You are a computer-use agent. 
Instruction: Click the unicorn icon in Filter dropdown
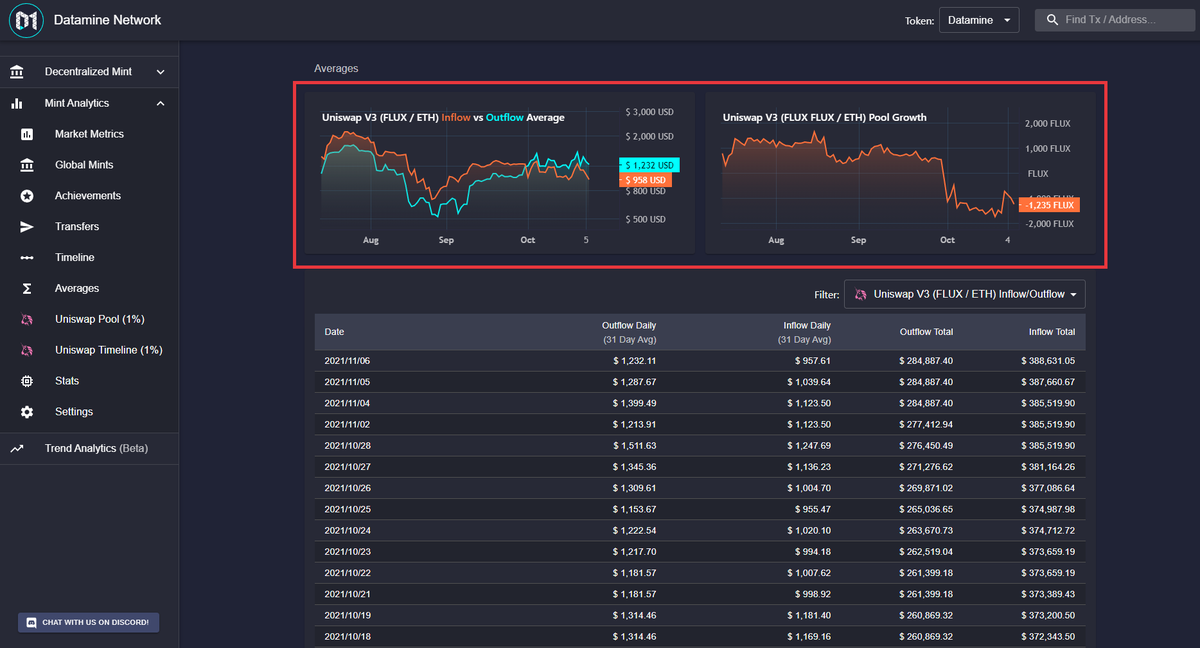coord(860,295)
